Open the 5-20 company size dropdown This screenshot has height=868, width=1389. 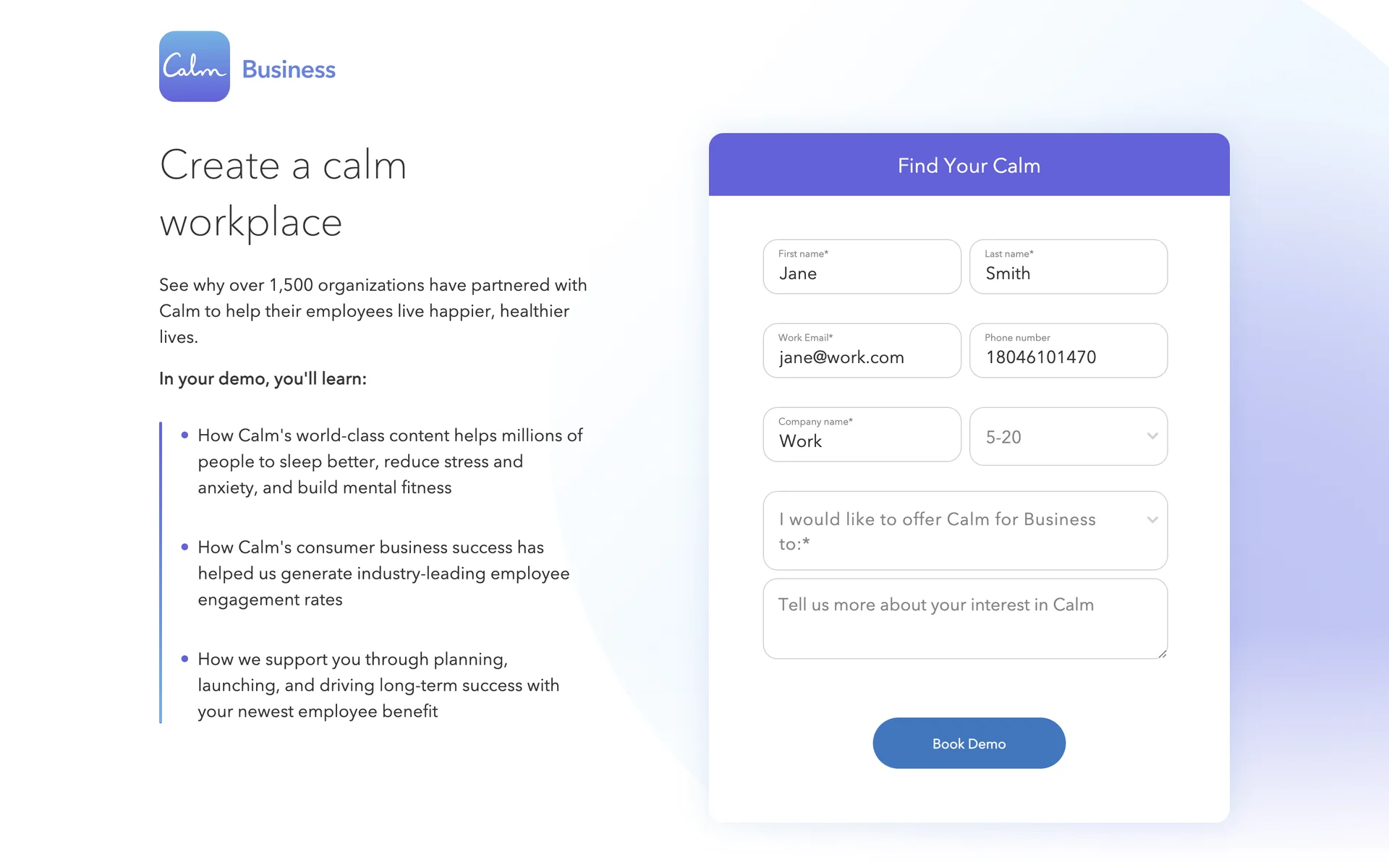[1056, 437]
